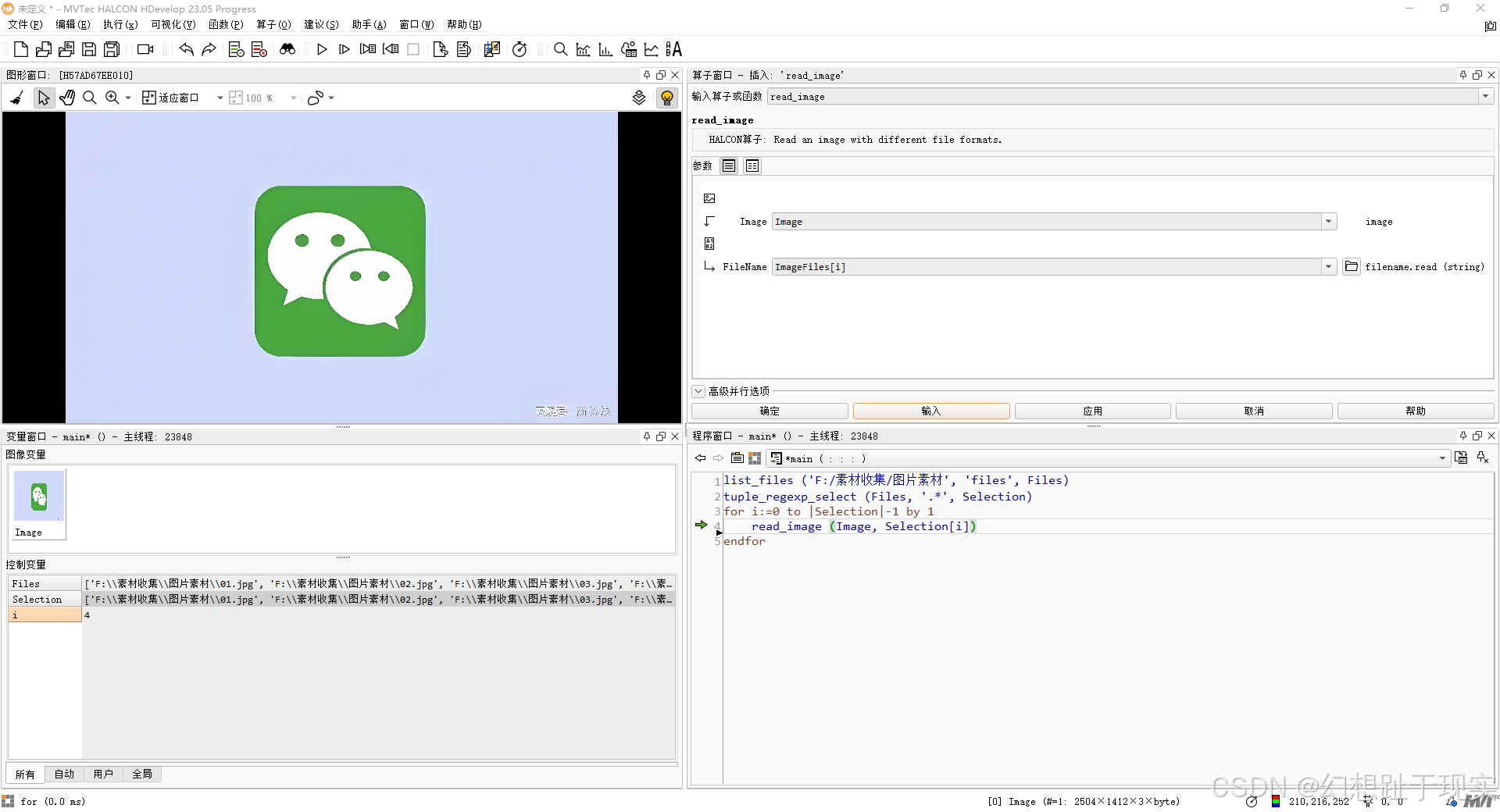
Task: Open the 助手(A) assistants menu
Action: (369, 24)
